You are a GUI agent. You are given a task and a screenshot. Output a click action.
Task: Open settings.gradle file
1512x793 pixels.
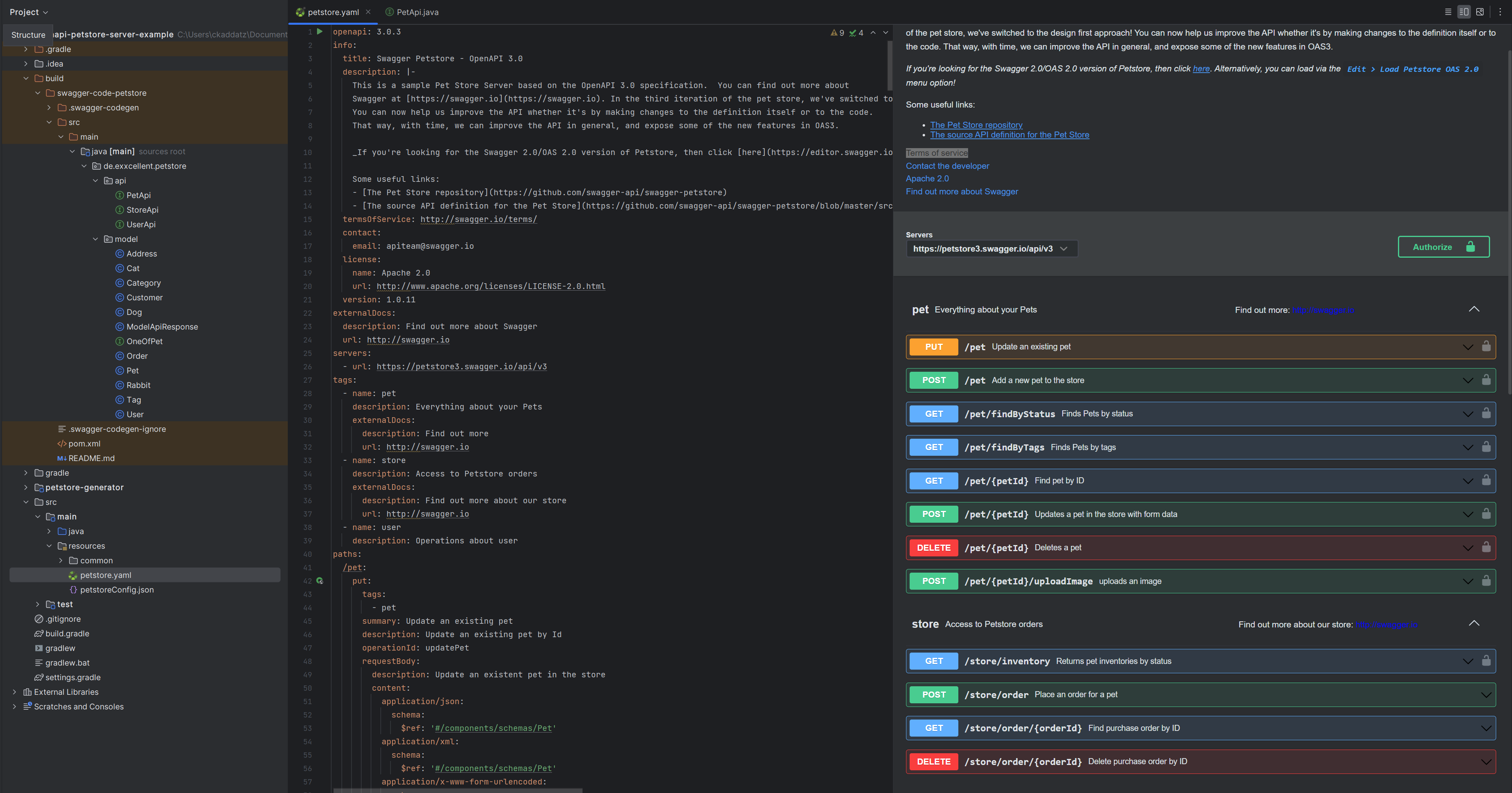[73, 677]
